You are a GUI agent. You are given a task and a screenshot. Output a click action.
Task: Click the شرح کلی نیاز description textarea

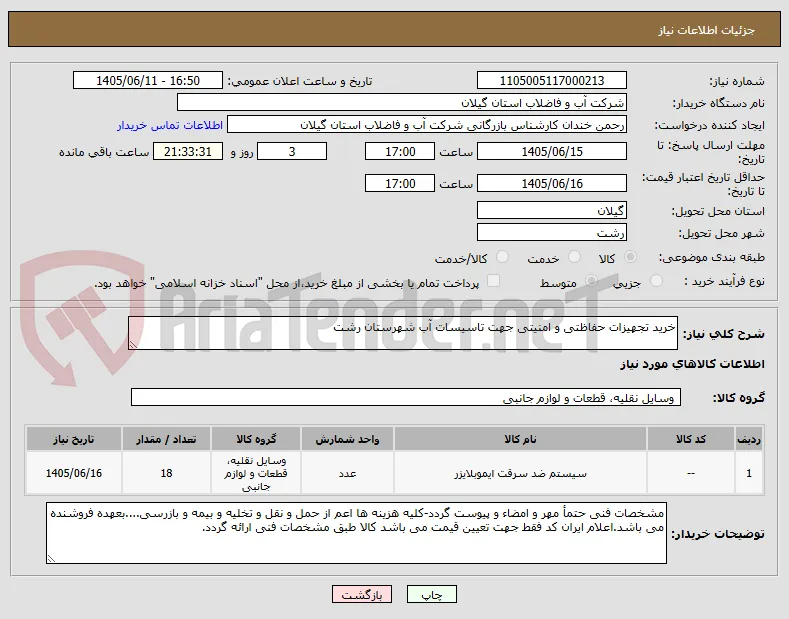403,333
